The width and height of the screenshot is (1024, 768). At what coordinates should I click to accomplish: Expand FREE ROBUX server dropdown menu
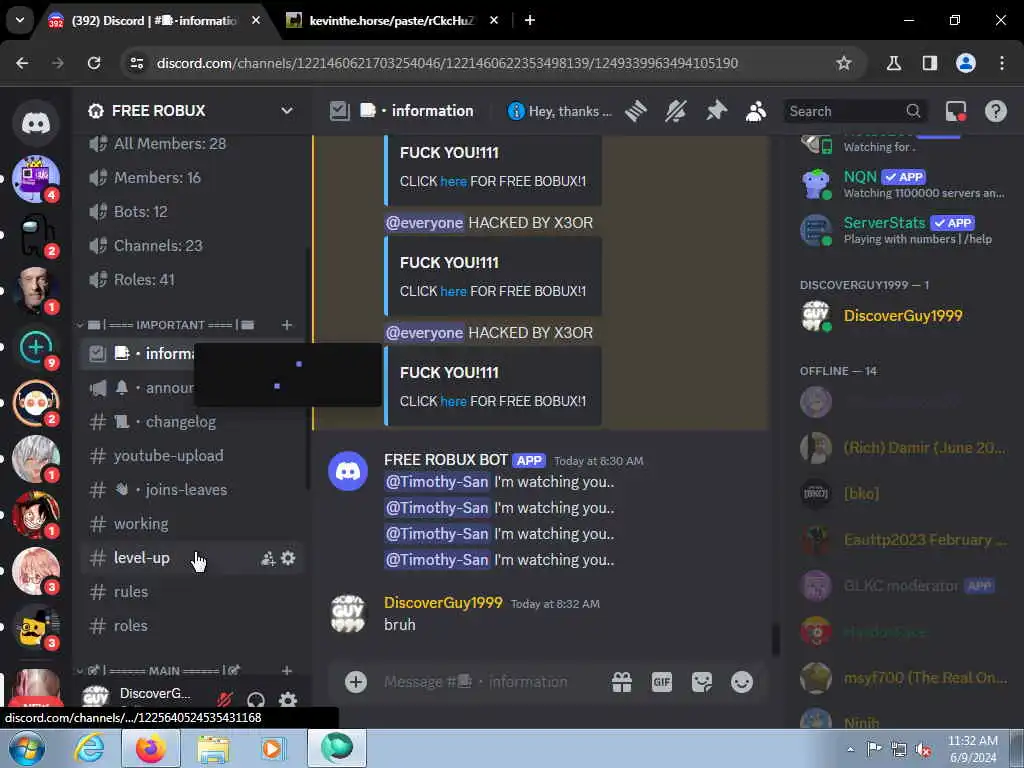287,110
